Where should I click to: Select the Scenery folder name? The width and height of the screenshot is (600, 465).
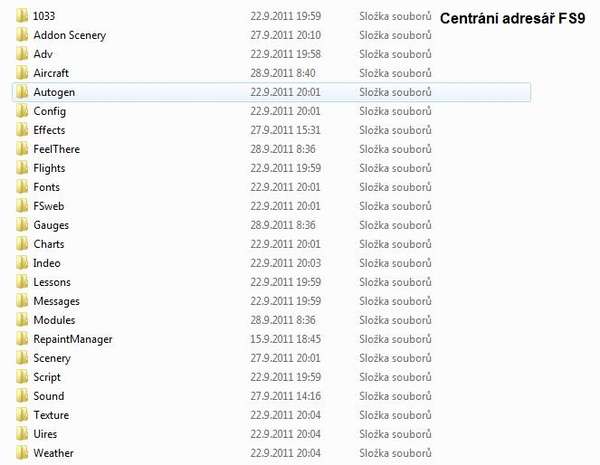click(x=52, y=359)
